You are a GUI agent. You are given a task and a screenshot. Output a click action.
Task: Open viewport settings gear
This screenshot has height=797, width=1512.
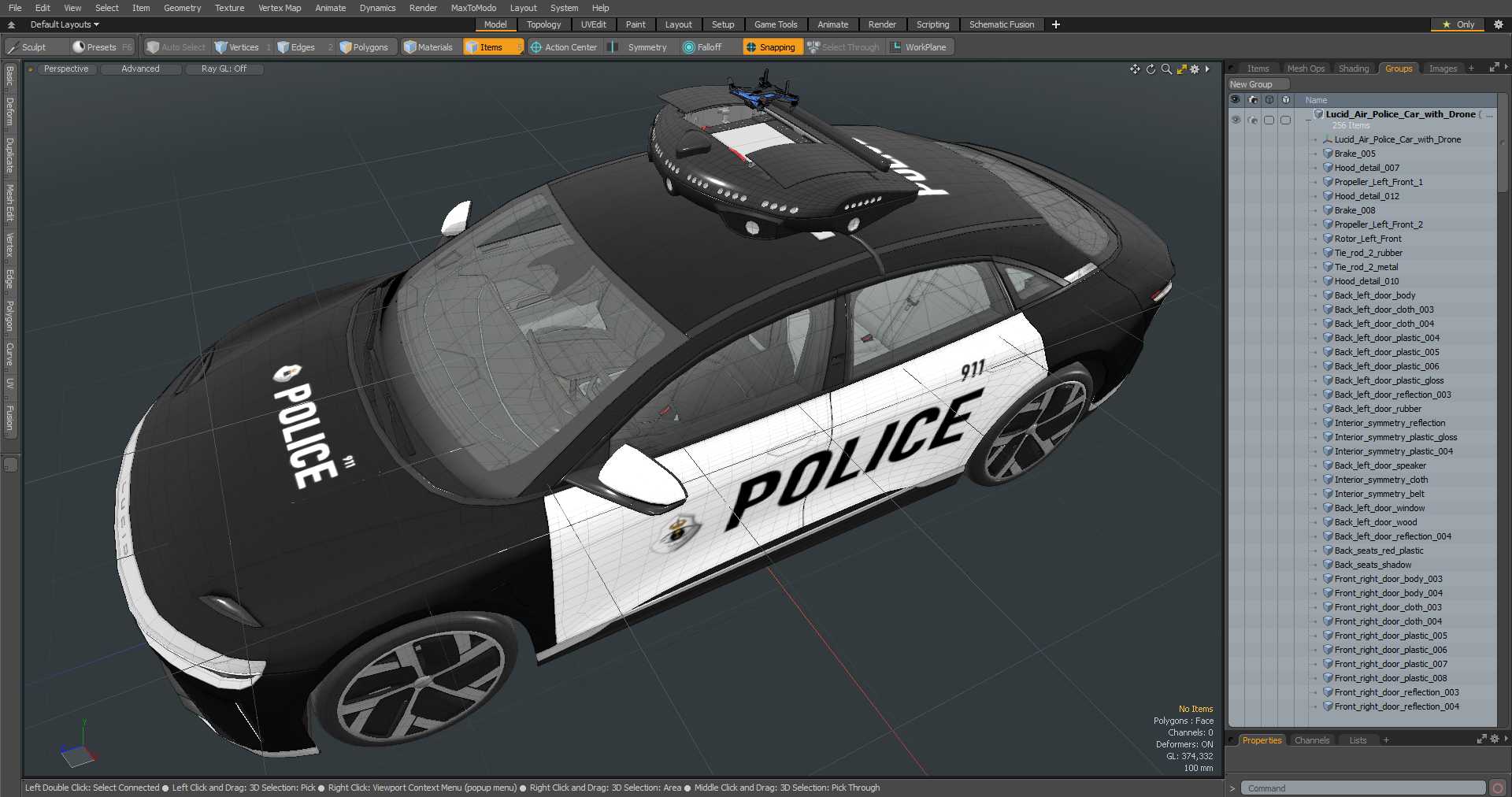(1195, 69)
